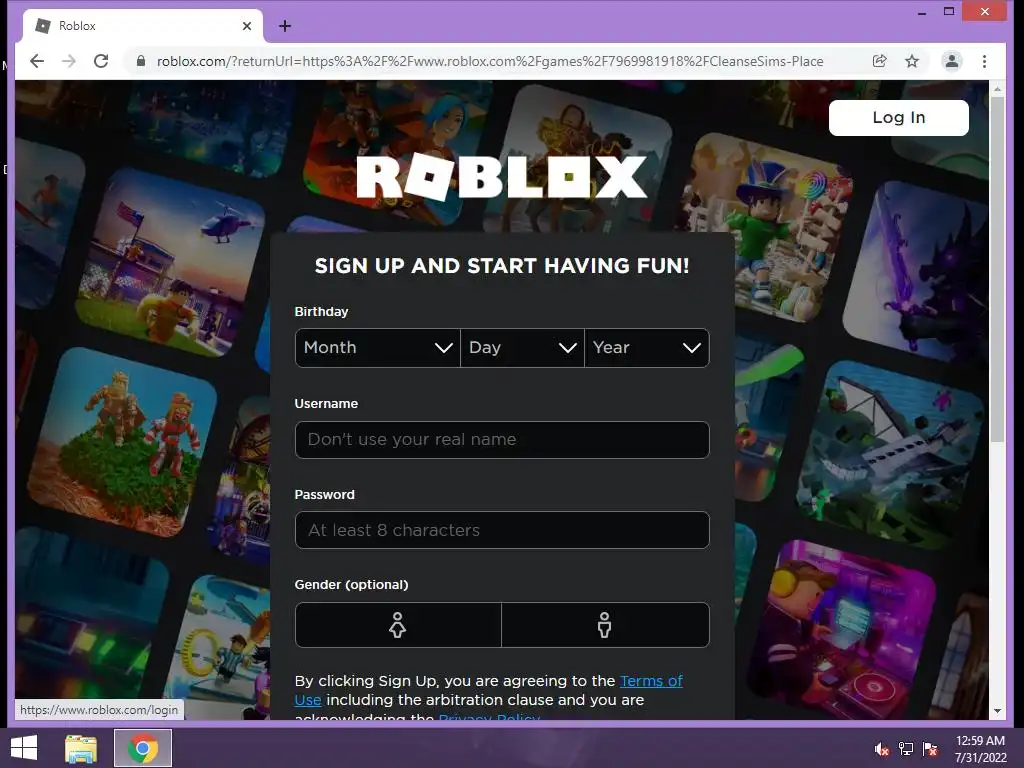Open File Explorer from the taskbar
Viewport: 1024px width, 768px height.
[81, 748]
